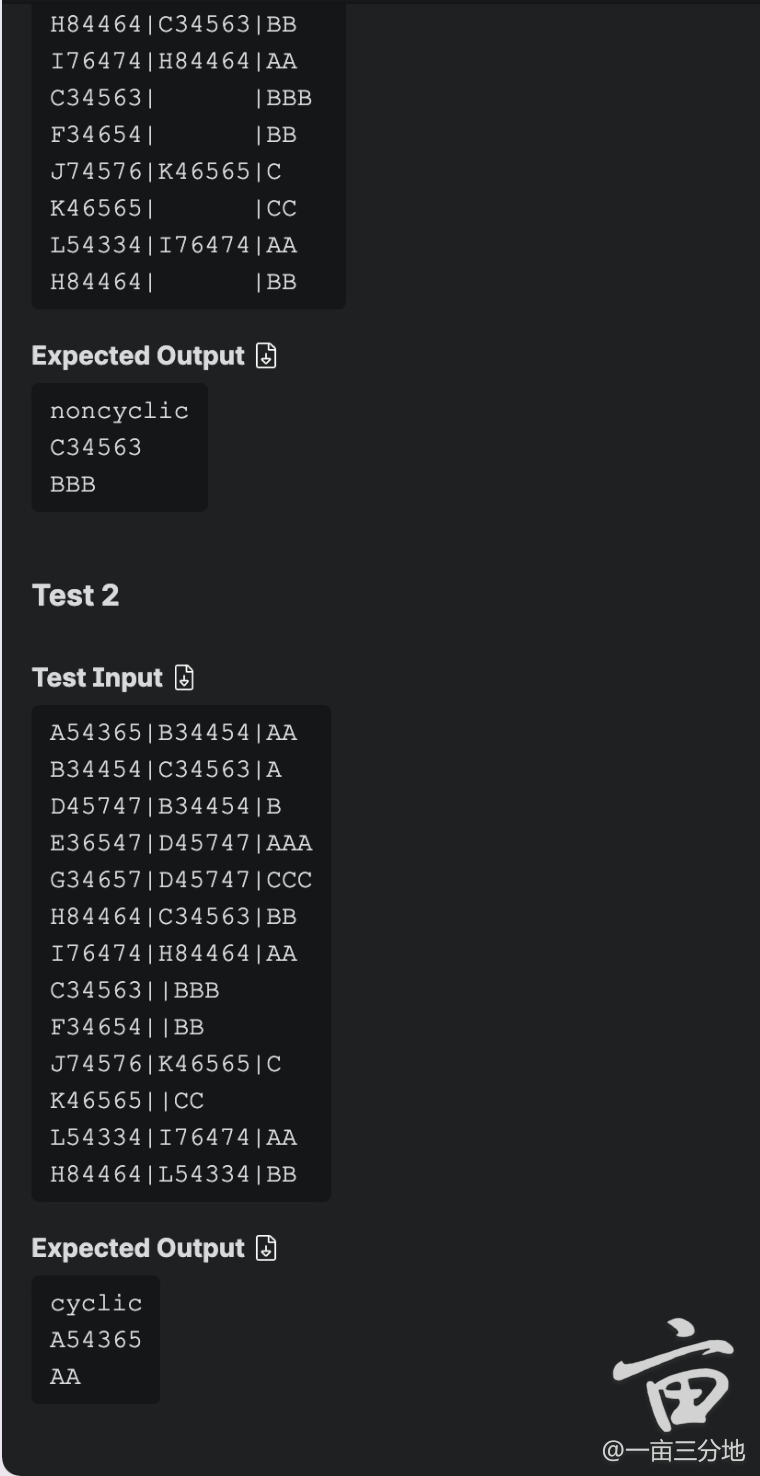Click the K46565||CC input line
The height and width of the screenshot is (1476, 760).
[x=127, y=1101]
